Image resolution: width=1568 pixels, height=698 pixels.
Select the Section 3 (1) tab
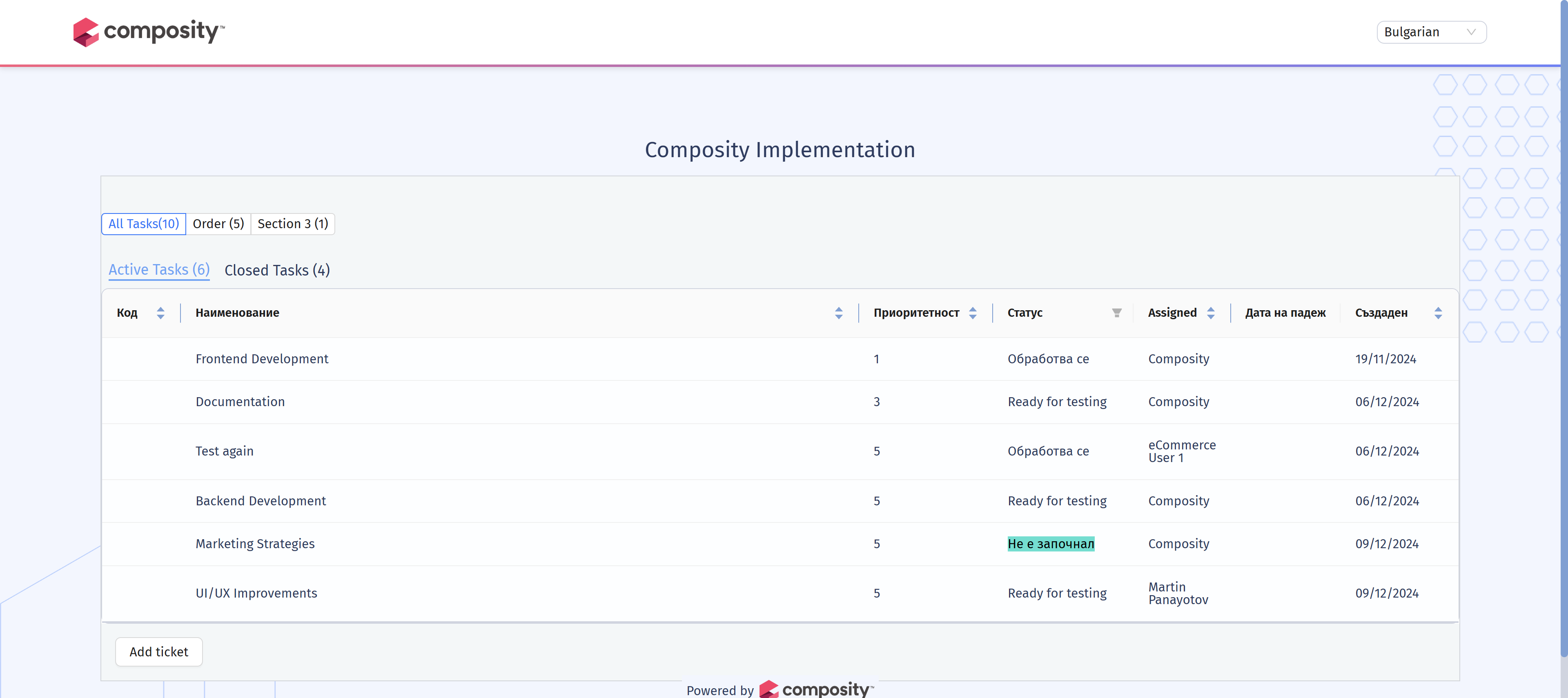[x=293, y=224]
